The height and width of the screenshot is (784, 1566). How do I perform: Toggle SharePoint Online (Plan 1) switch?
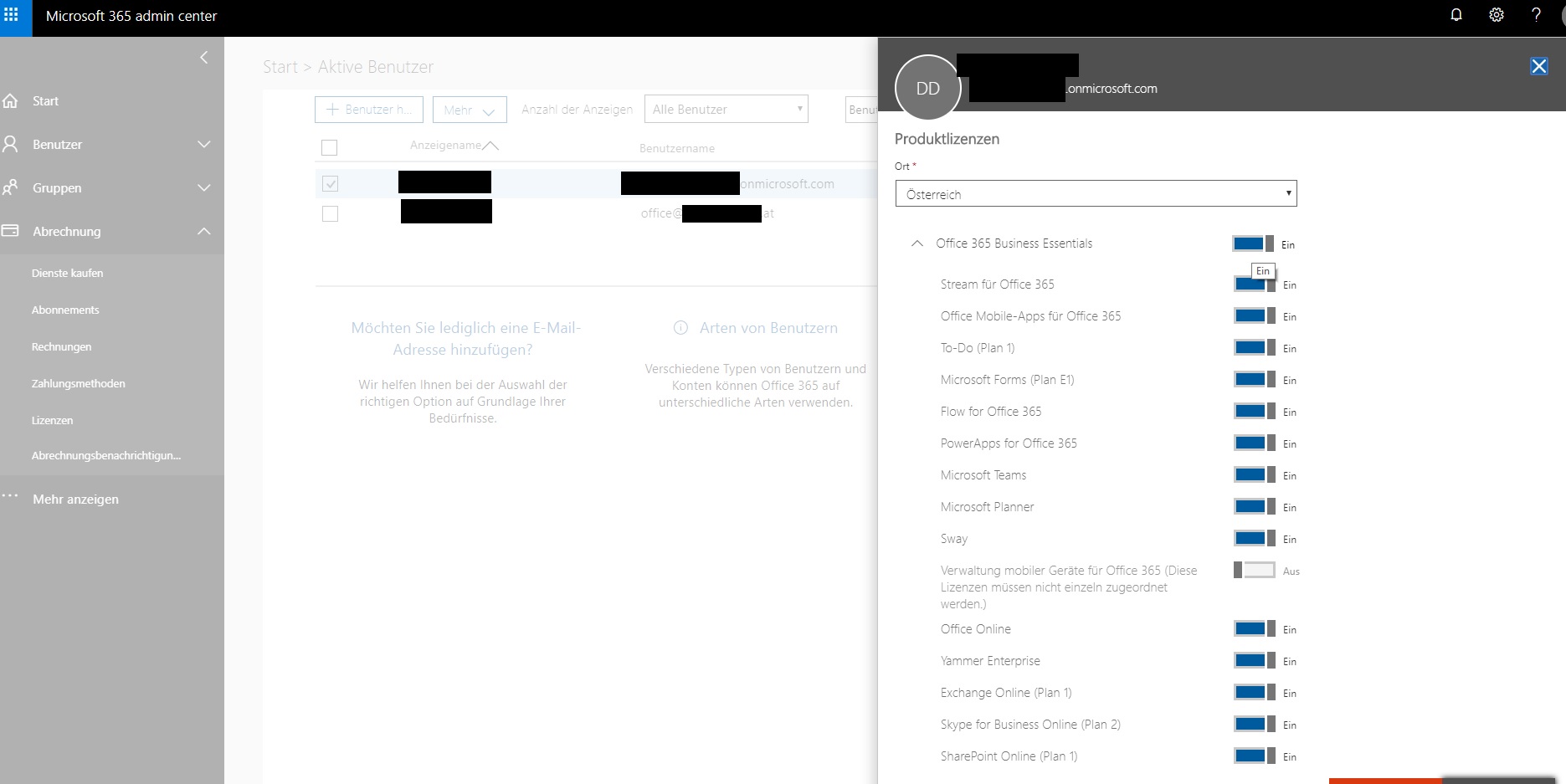pyautogui.click(x=1255, y=756)
